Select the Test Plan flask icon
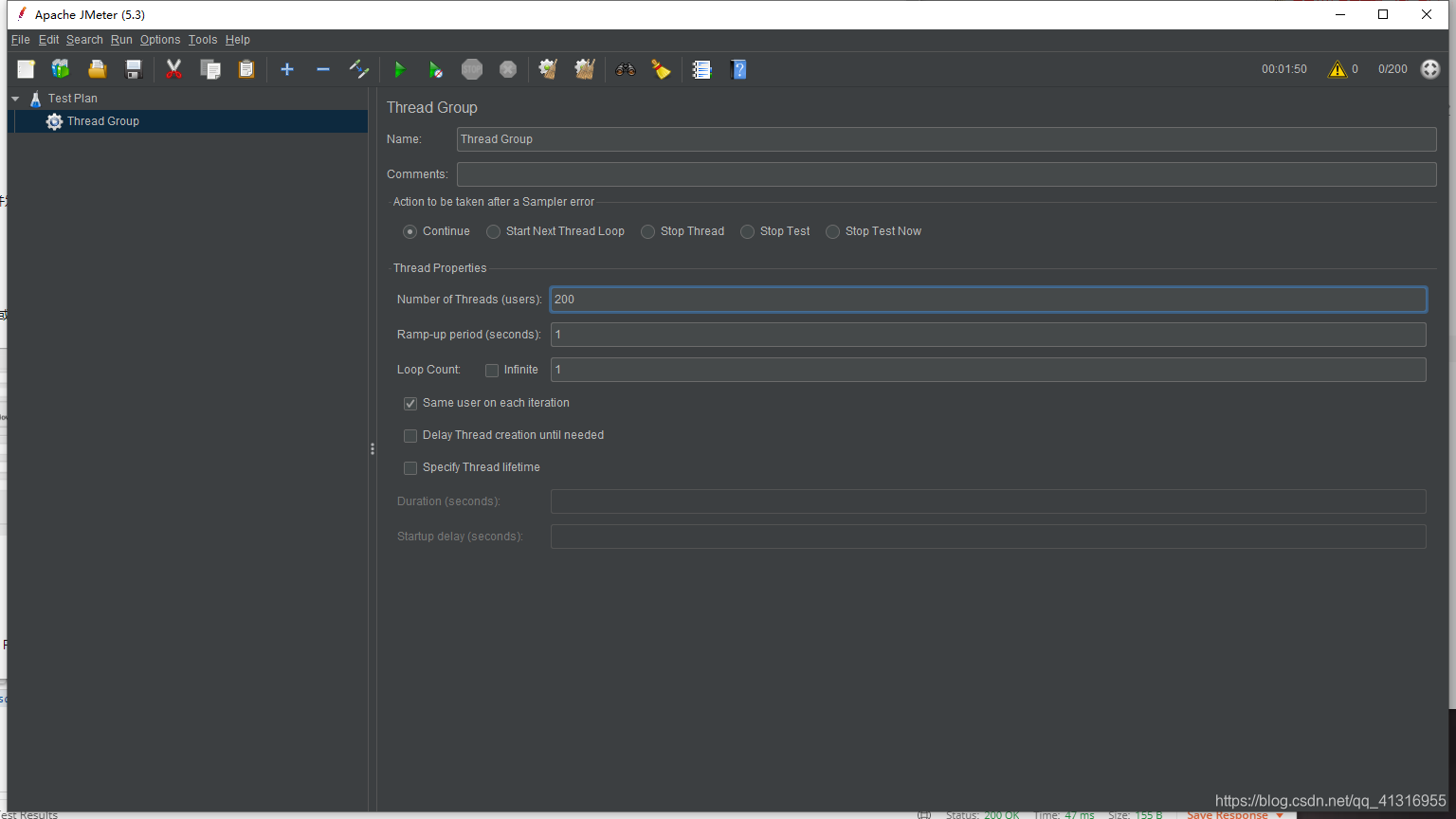This screenshot has height=819, width=1456. 36,99
